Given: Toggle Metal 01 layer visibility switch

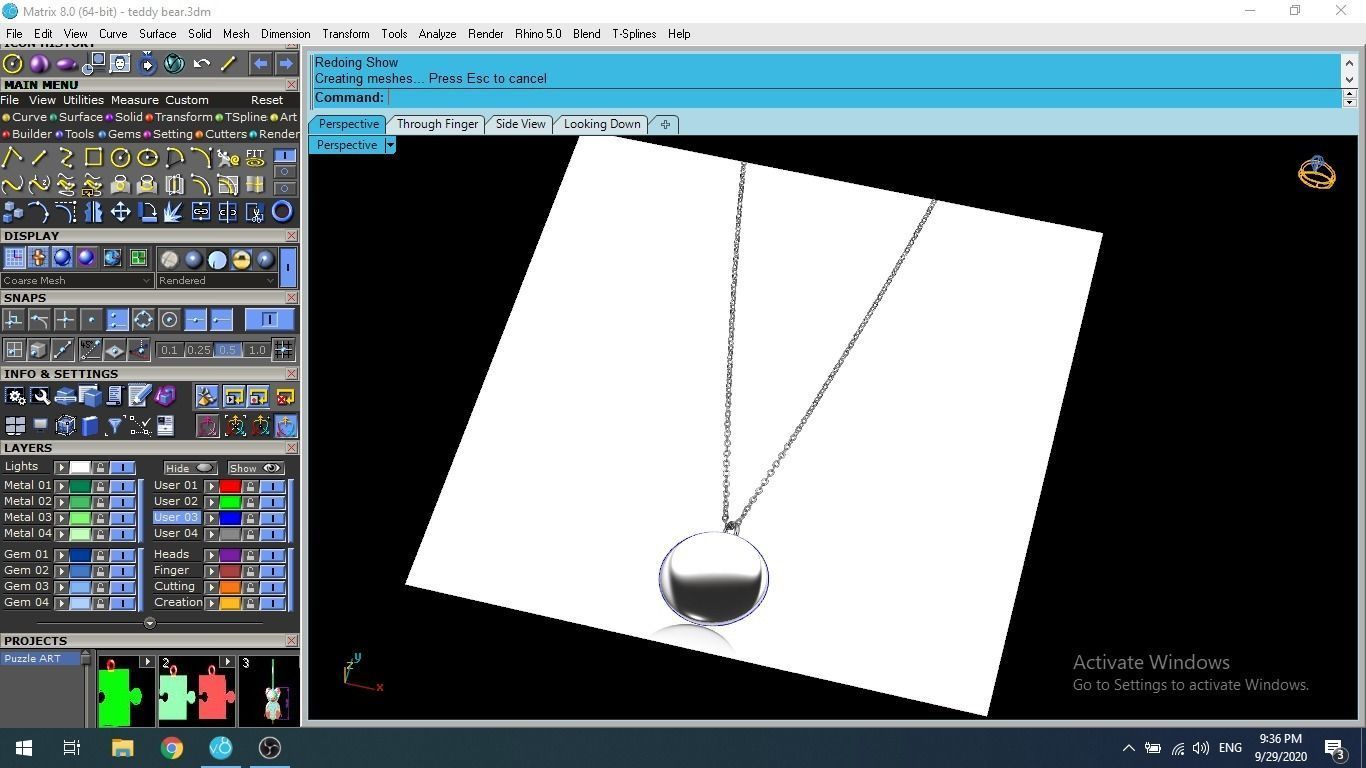Looking at the screenshot, I should [x=122, y=486].
